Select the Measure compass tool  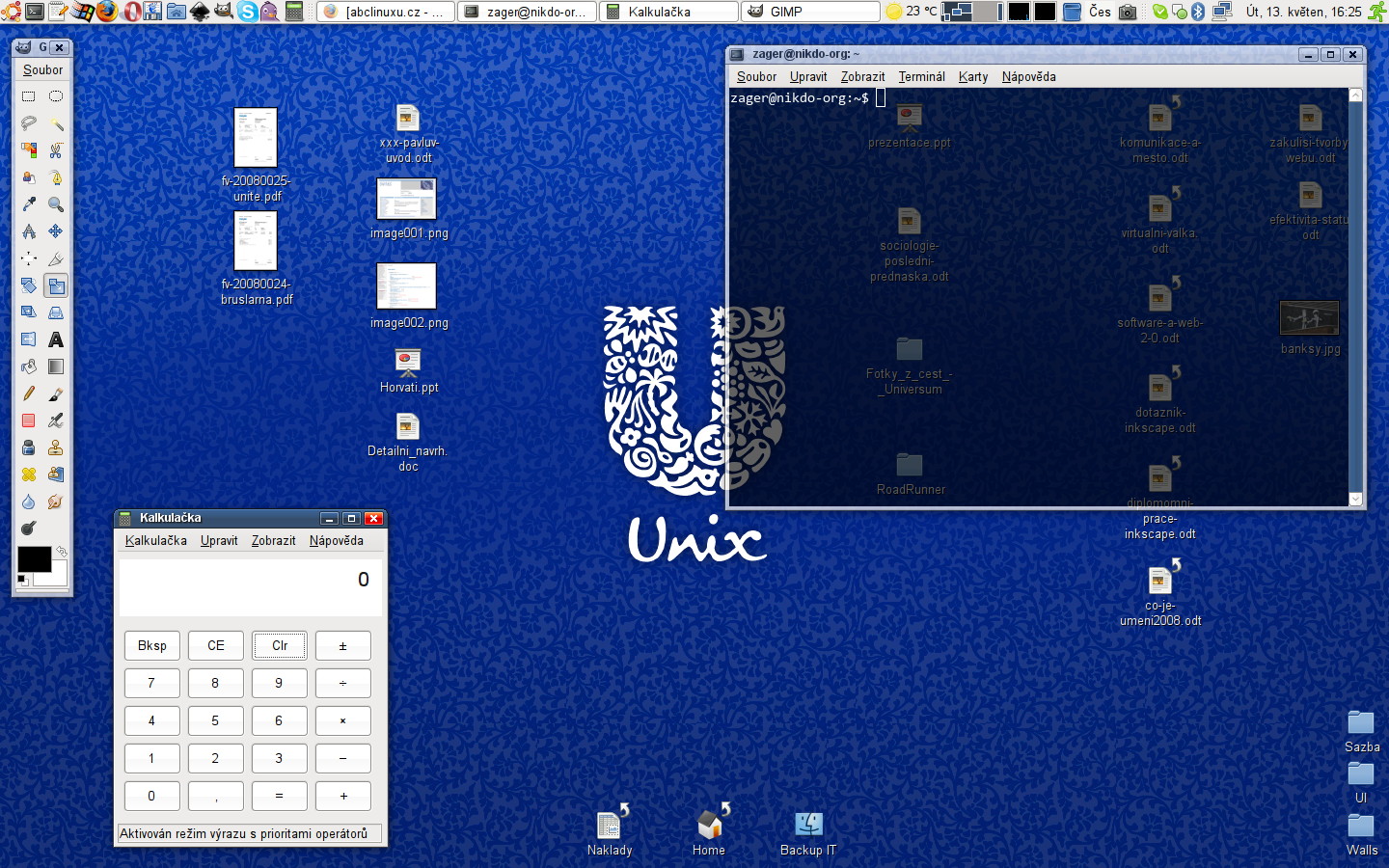(x=29, y=231)
